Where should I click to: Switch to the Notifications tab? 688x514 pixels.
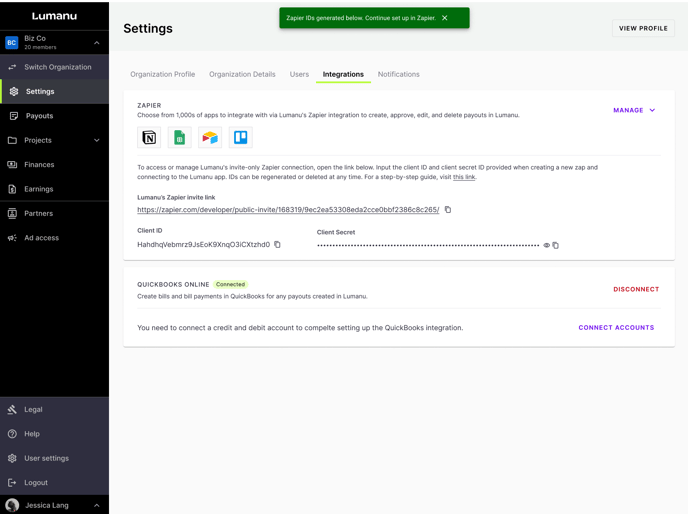[398, 74]
